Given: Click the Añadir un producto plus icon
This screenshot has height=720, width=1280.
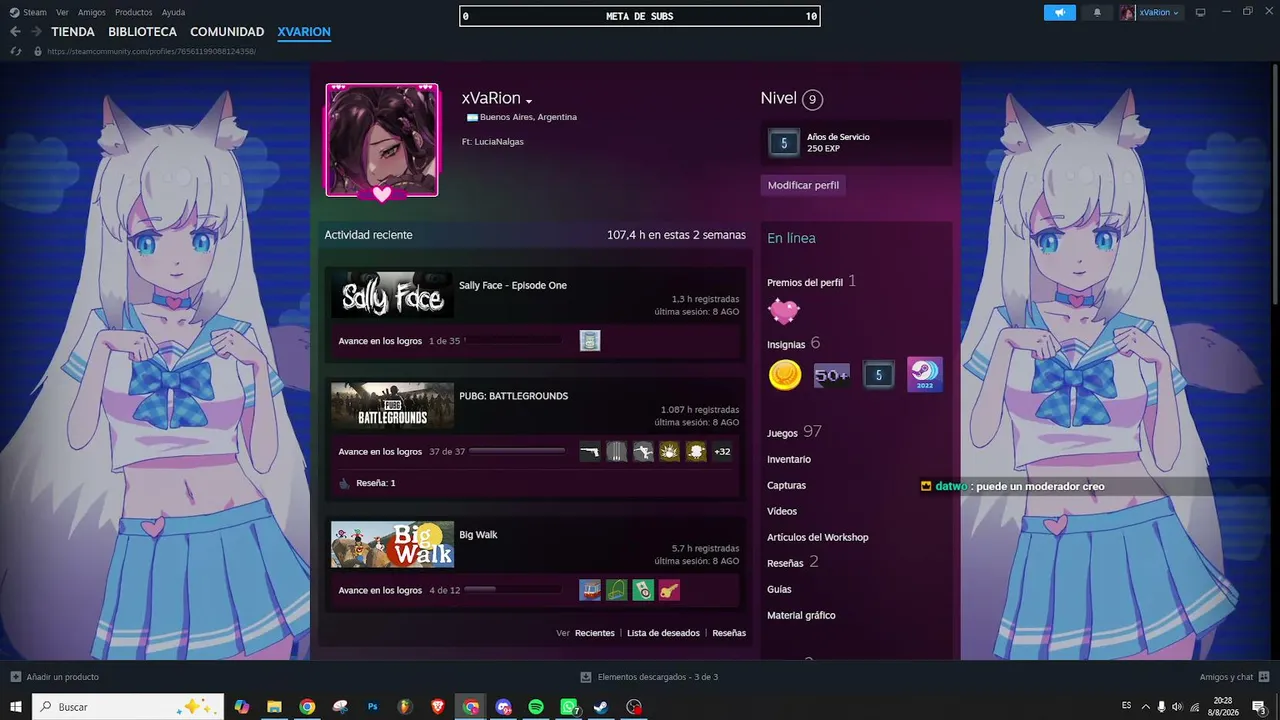Looking at the screenshot, I should tap(15, 677).
